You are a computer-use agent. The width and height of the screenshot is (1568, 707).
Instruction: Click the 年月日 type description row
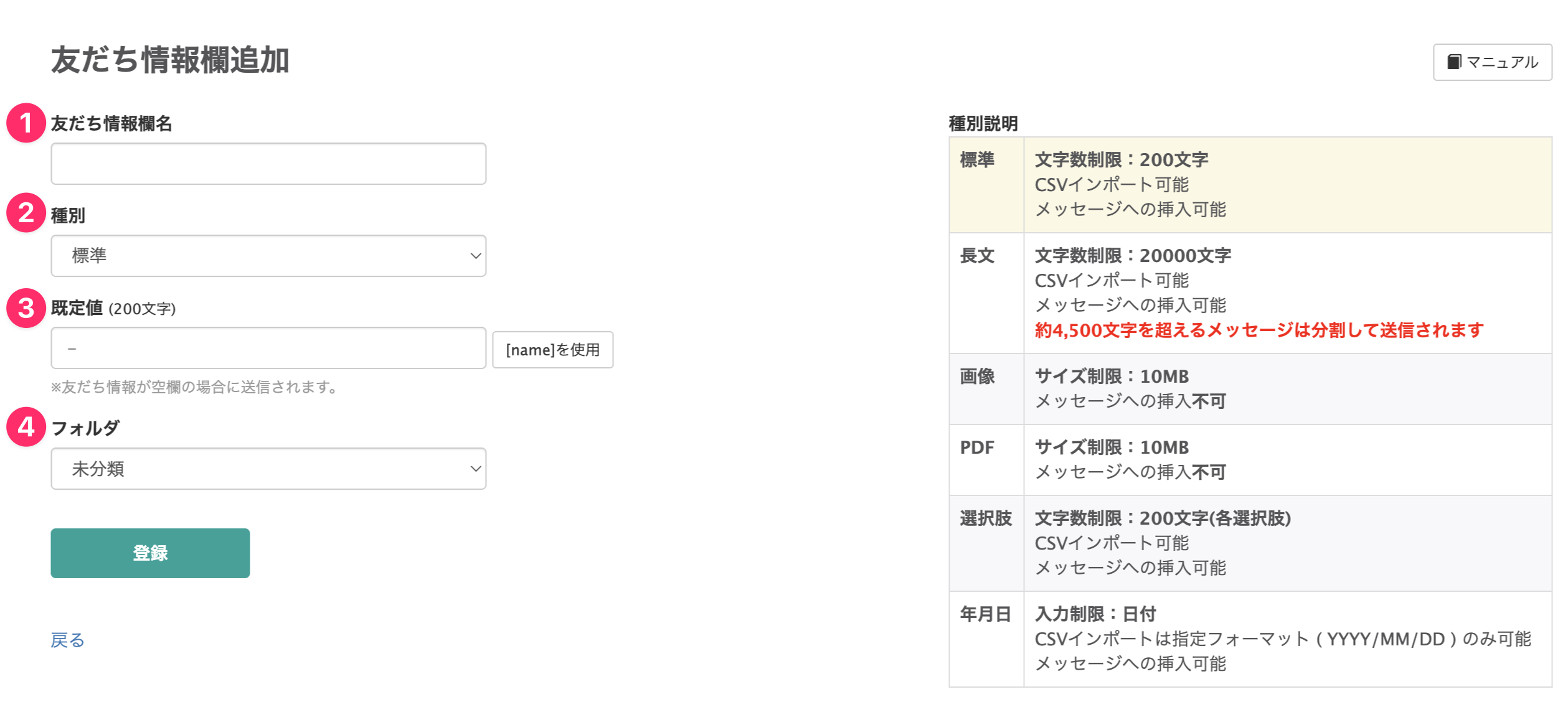[x=1249, y=639]
